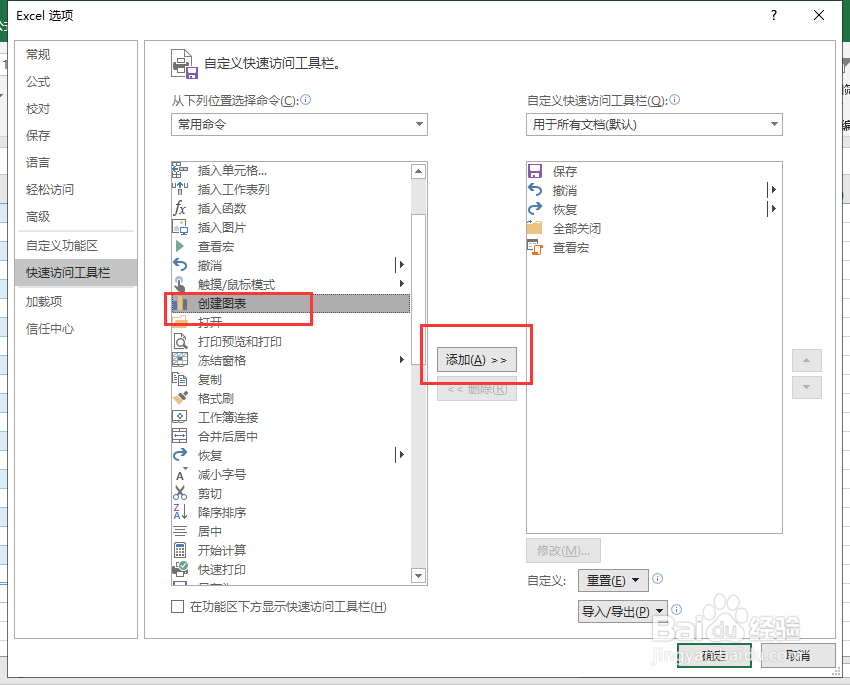Select the Freeze Panes (冻结窗格) icon
This screenshot has height=685, width=850.
(x=179, y=360)
